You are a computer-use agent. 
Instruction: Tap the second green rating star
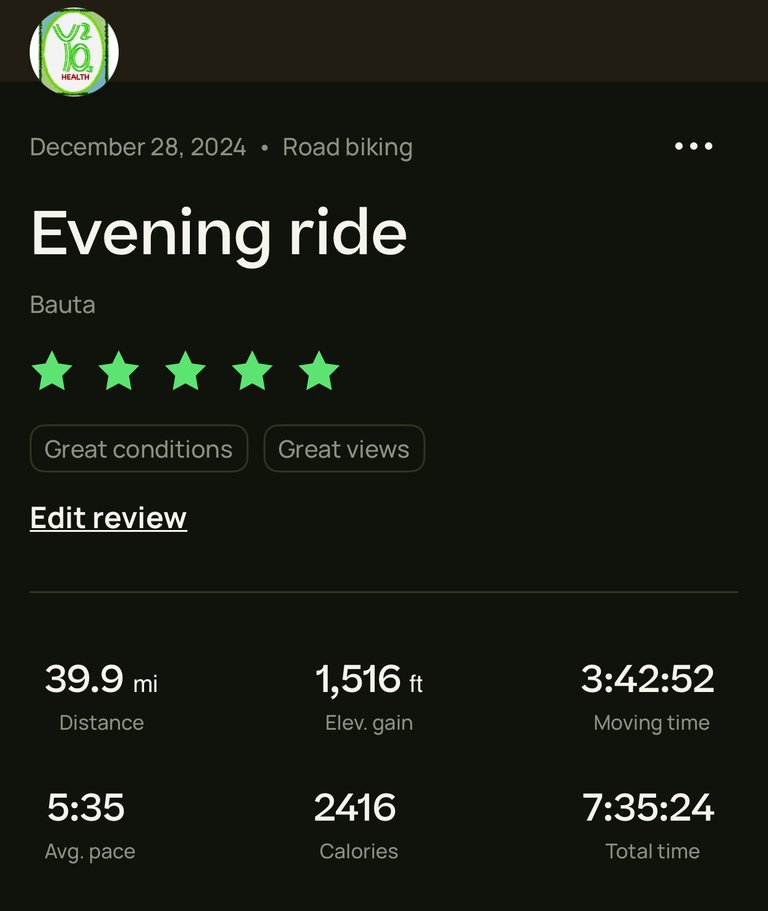(119, 371)
